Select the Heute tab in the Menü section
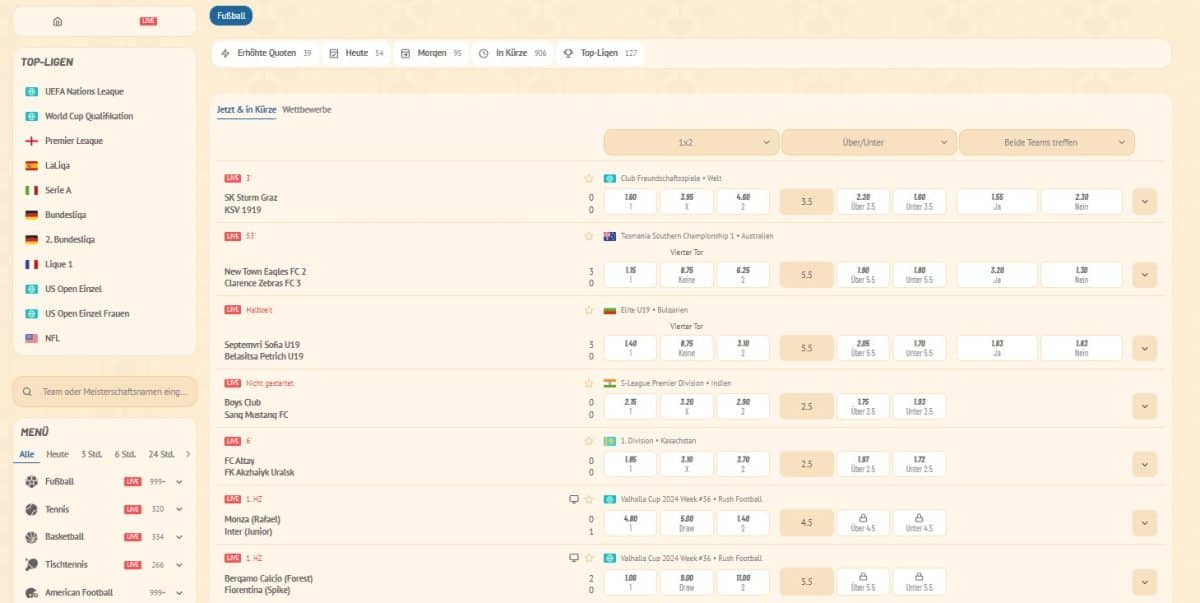 tap(57, 454)
